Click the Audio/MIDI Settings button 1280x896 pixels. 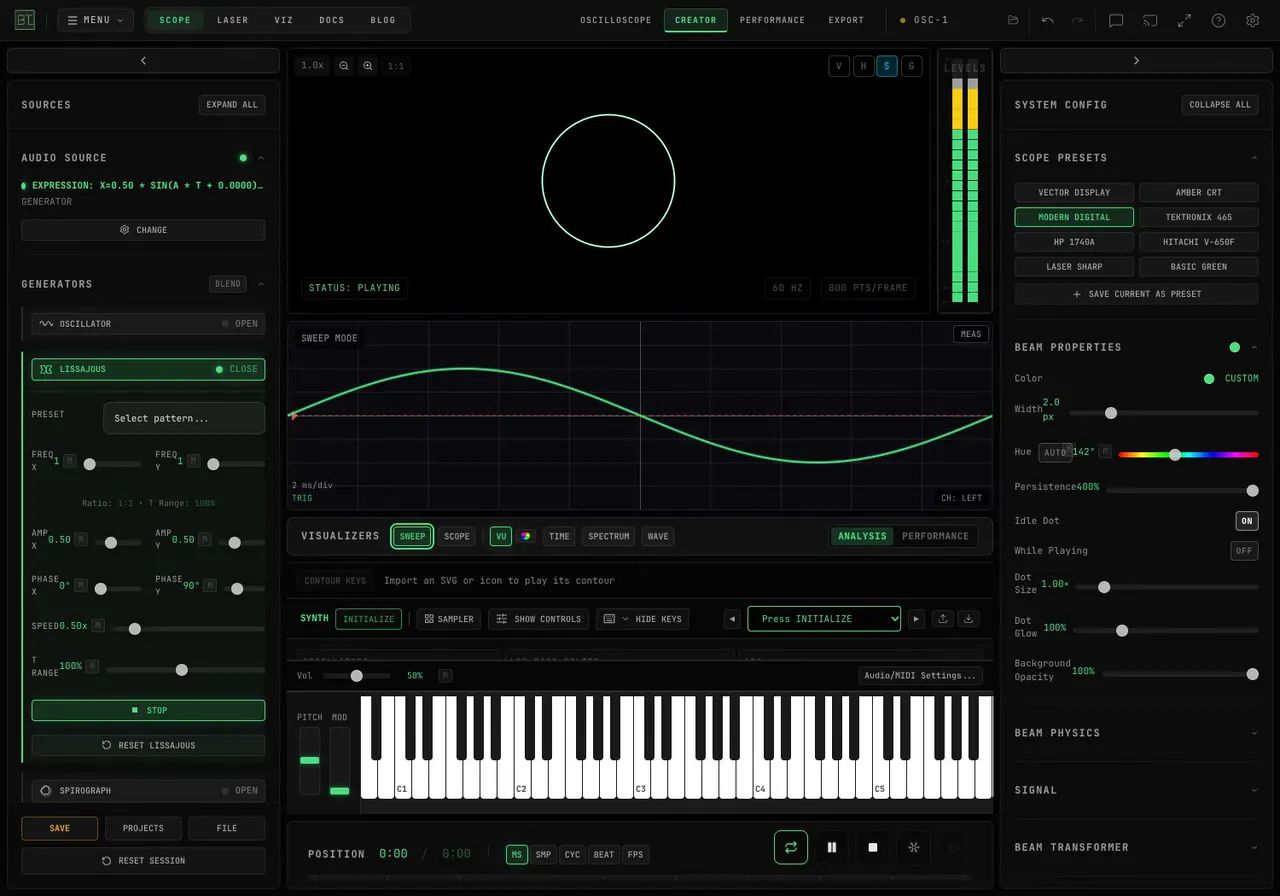coord(920,676)
